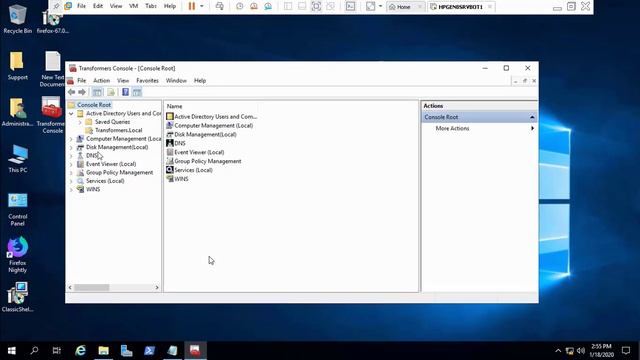Open the blue Help toolbar icon

125,92
